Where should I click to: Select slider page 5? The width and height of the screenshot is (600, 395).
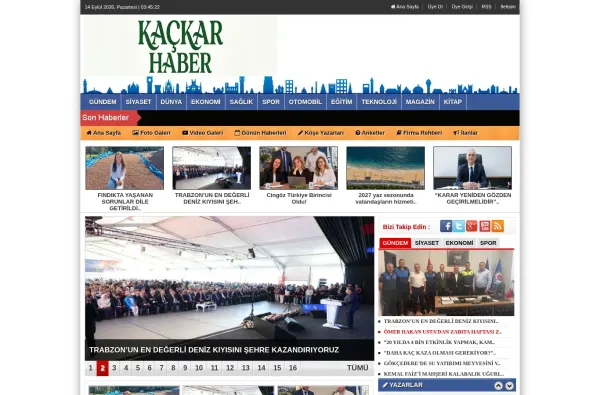tap(138, 368)
